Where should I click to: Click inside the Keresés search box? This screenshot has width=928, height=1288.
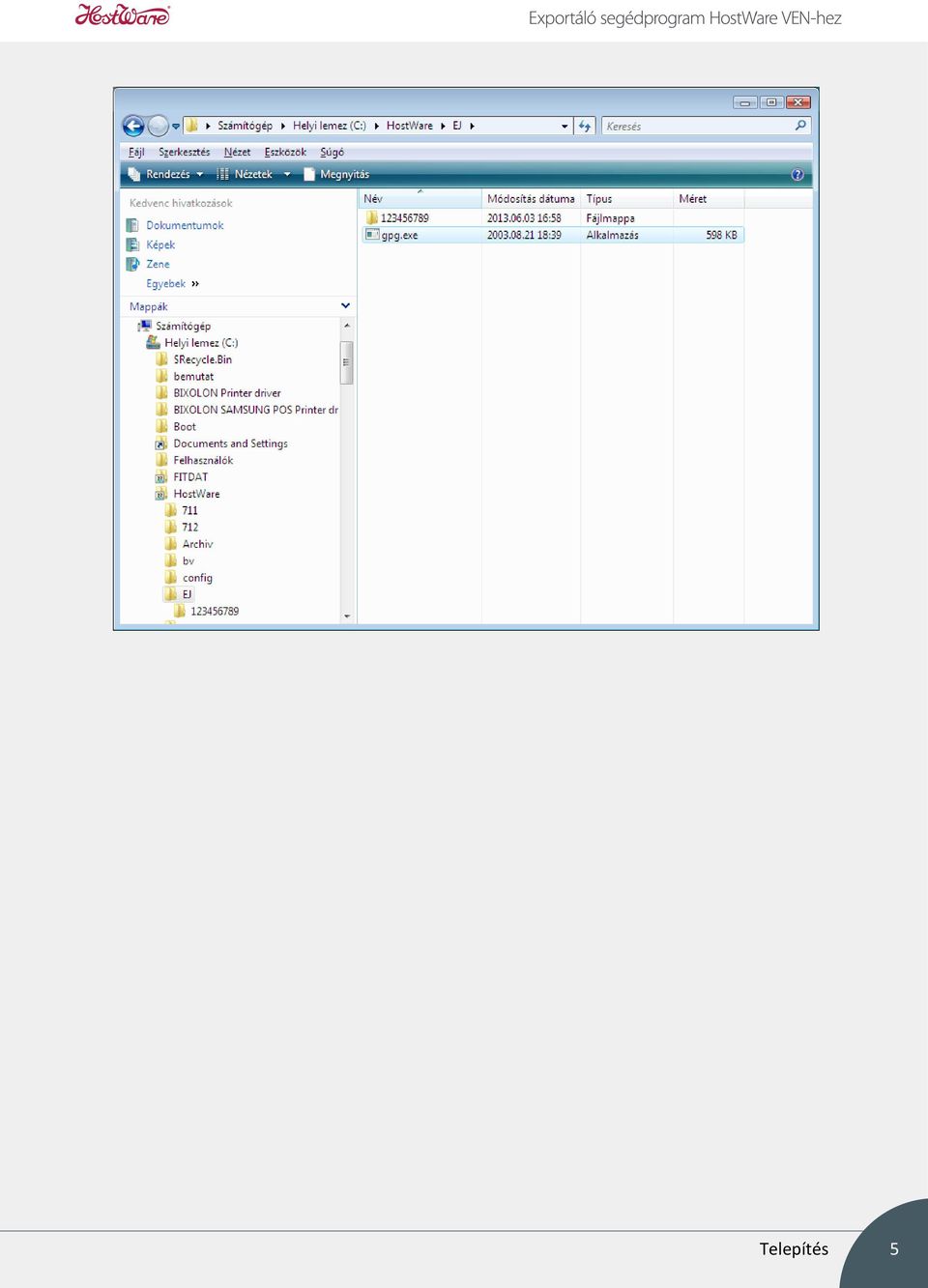(x=697, y=126)
